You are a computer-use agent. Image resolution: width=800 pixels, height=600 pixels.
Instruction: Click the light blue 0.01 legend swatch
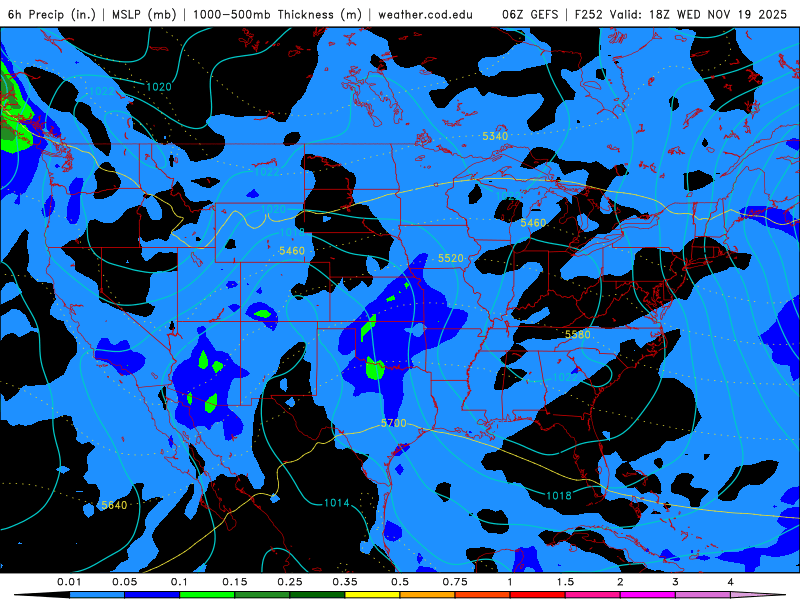[x=97, y=595]
